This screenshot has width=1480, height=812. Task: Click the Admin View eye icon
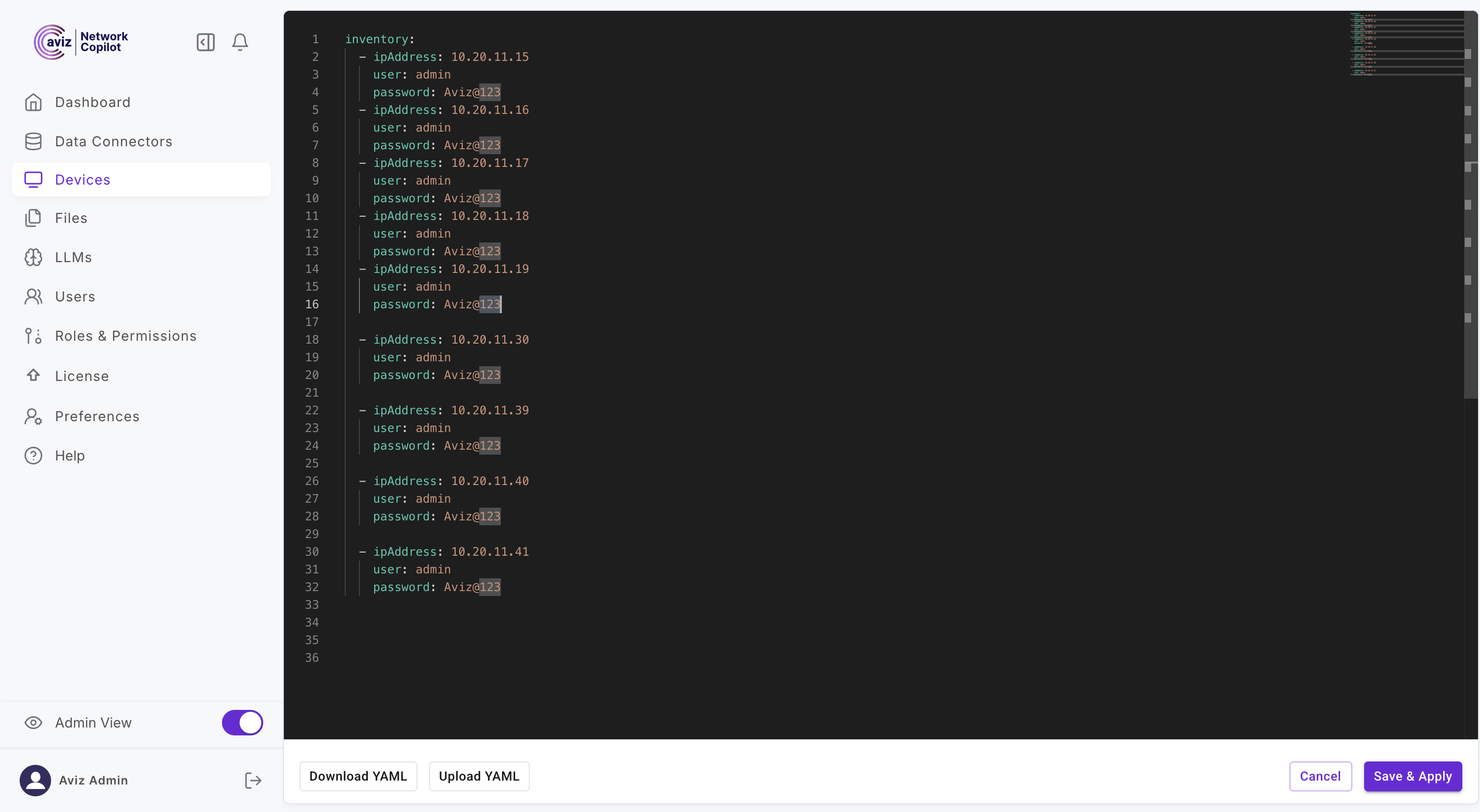pyautogui.click(x=33, y=723)
